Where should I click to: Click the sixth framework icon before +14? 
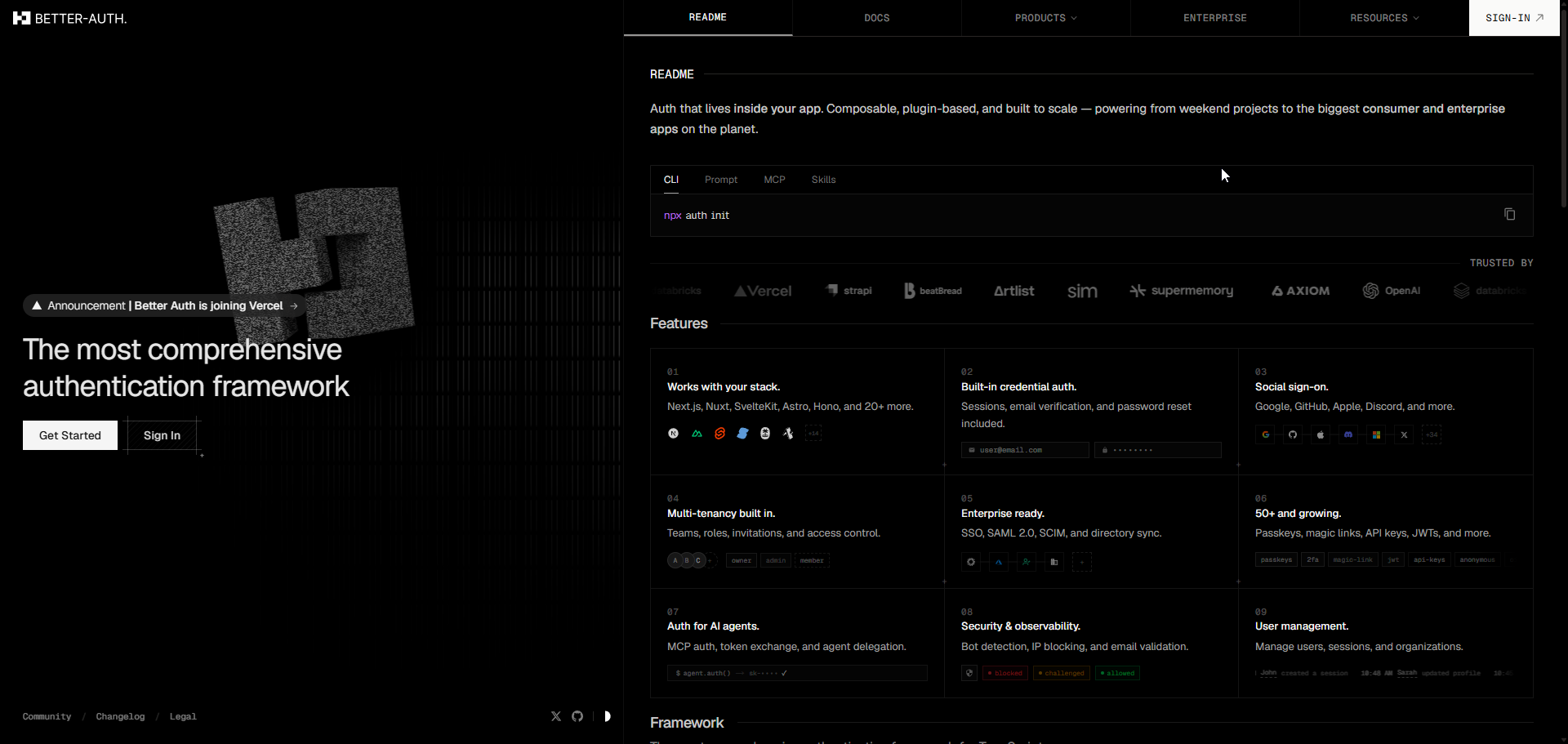click(788, 434)
